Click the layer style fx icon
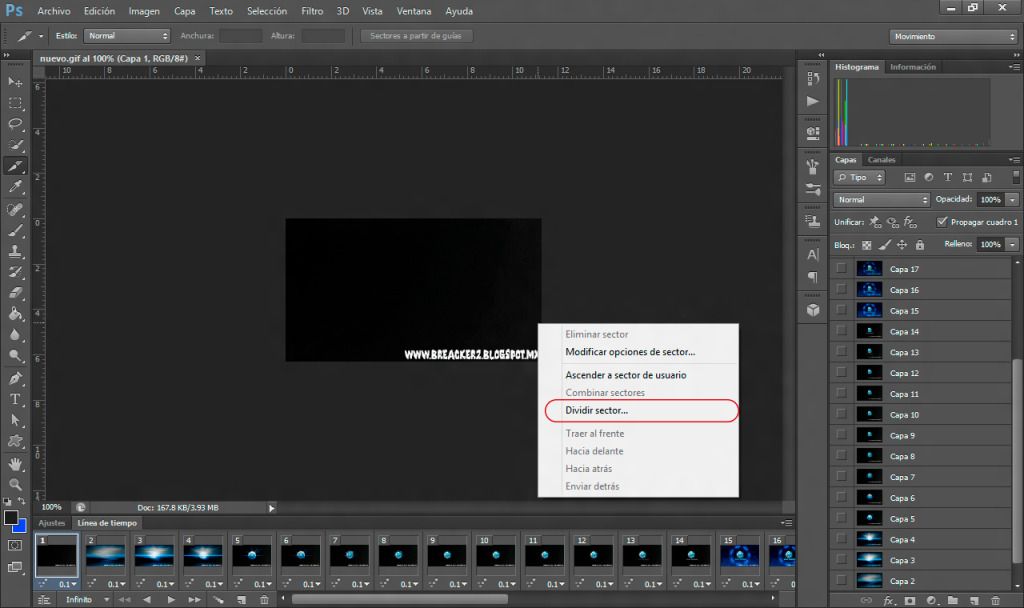This screenshot has width=1024, height=608. click(x=888, y=600)
